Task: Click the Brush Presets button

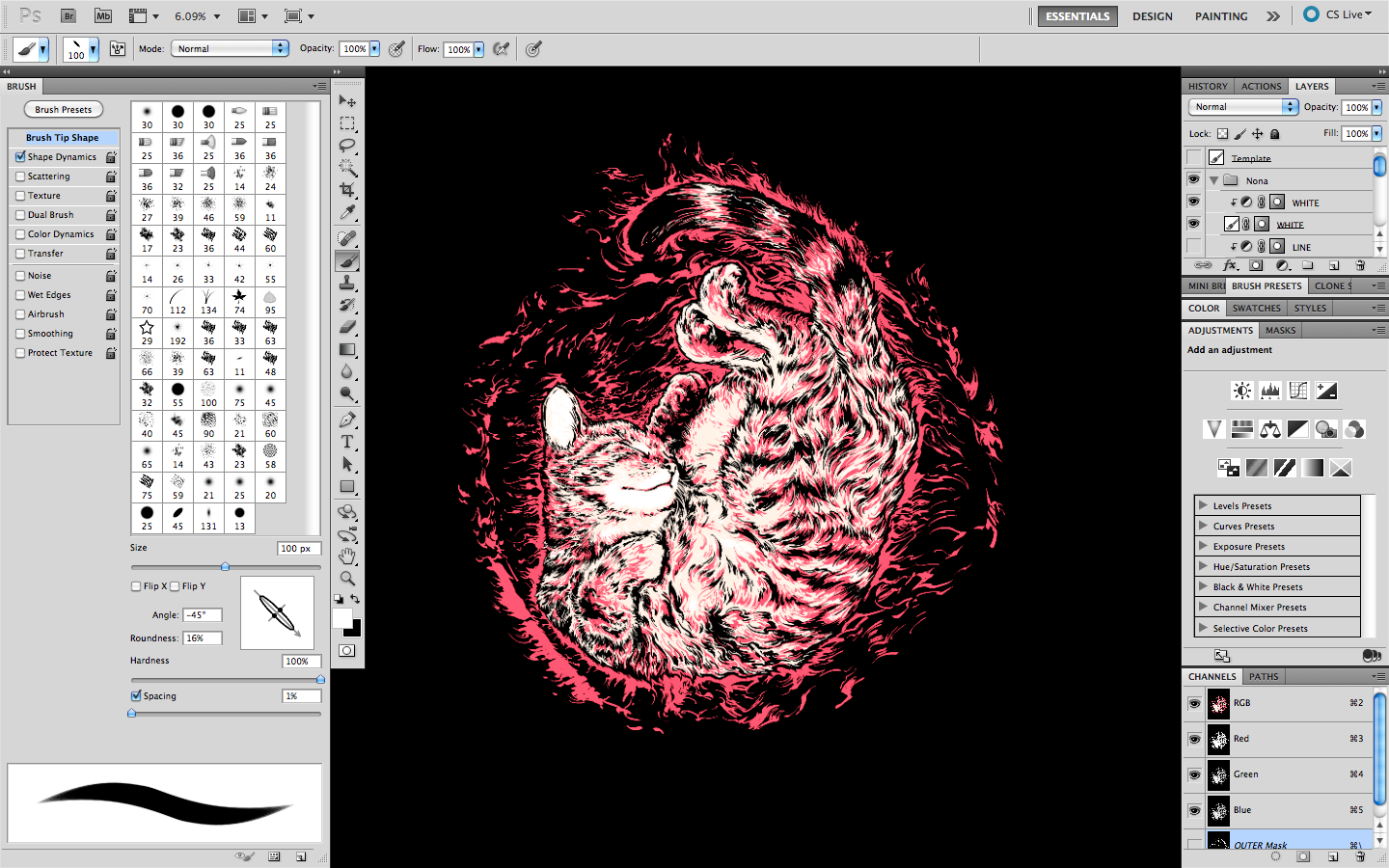Action: click(64, 110)
